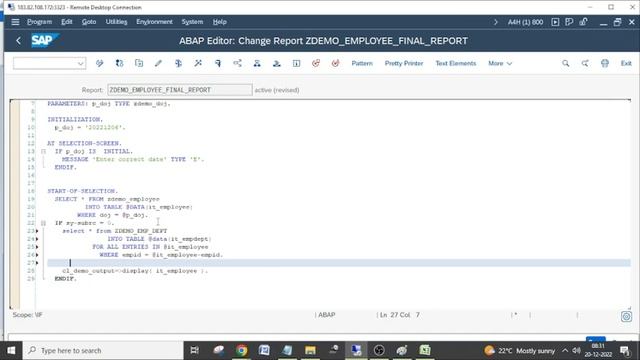Click the volume icon in system tray

[576, 350]
